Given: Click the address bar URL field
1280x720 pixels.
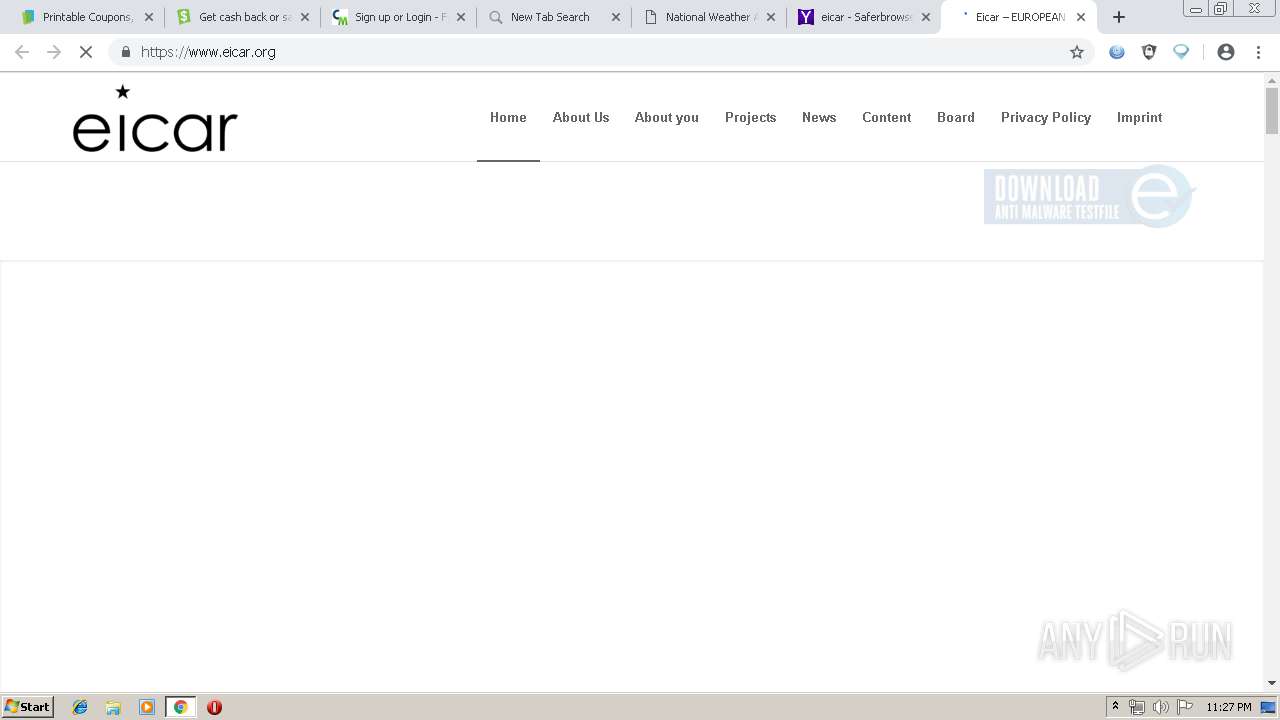Looking at the screenshot, I should click(x=600, y=52).
